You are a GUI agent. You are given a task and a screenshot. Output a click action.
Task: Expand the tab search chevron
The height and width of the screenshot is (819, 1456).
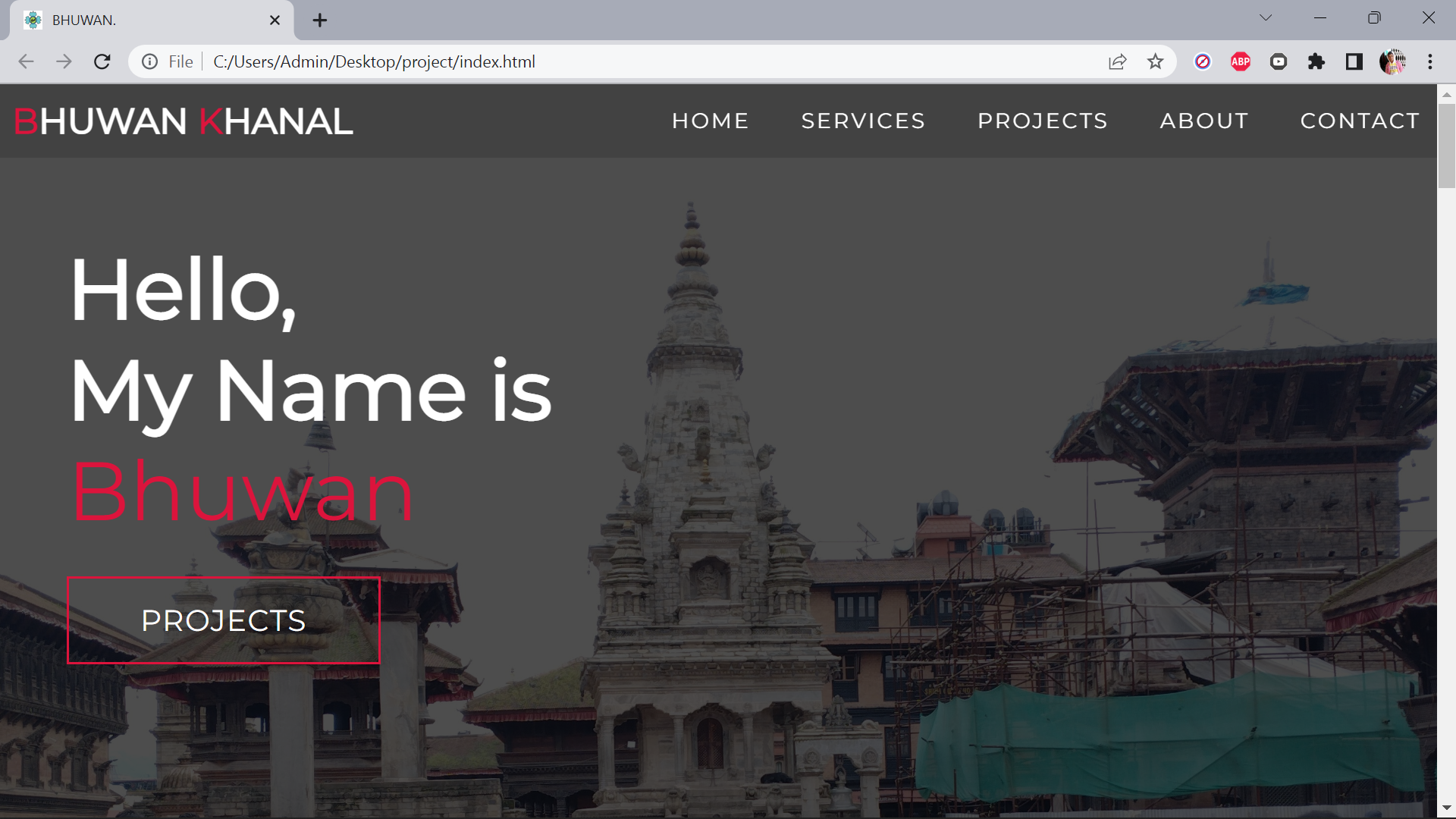click(1266, 17)
